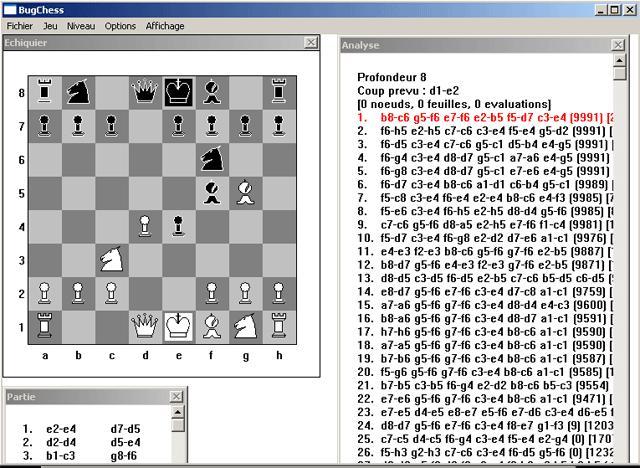Select analysis line 9 c7-c6

coord(485,224)
